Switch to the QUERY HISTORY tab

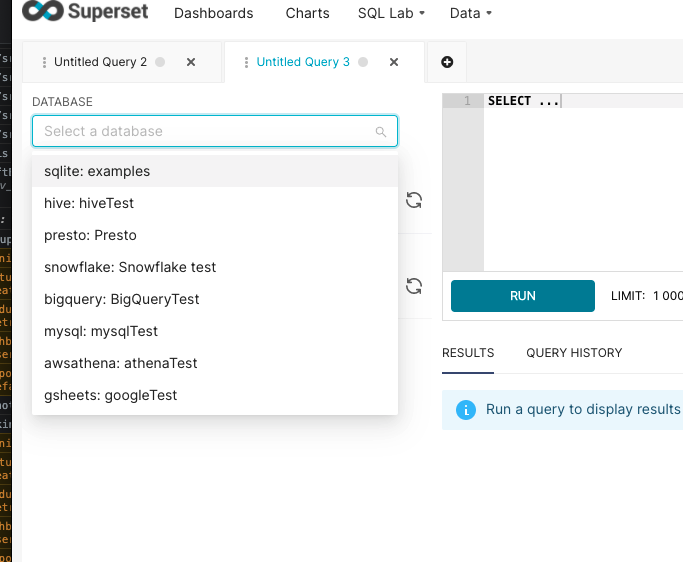point(574,353)
